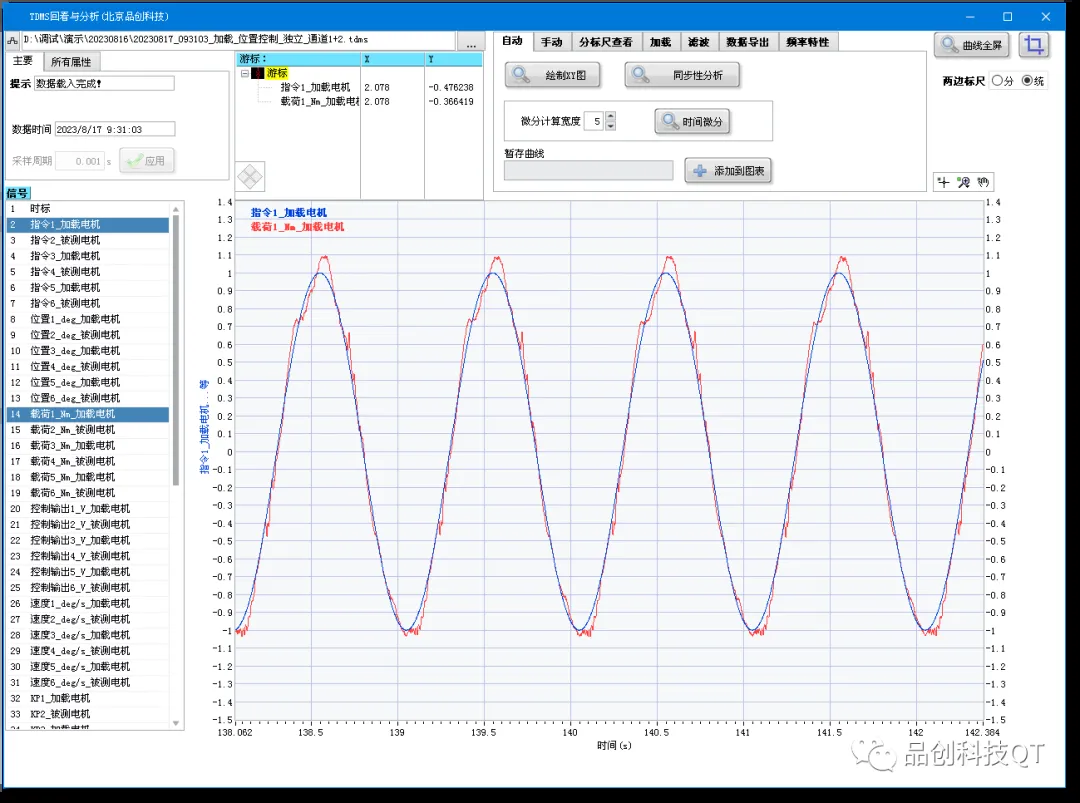Screen dimensions: 1080x803
Task: Decrease 微分计算宽度 with the down arrow
Action: [x=611, y=126]
